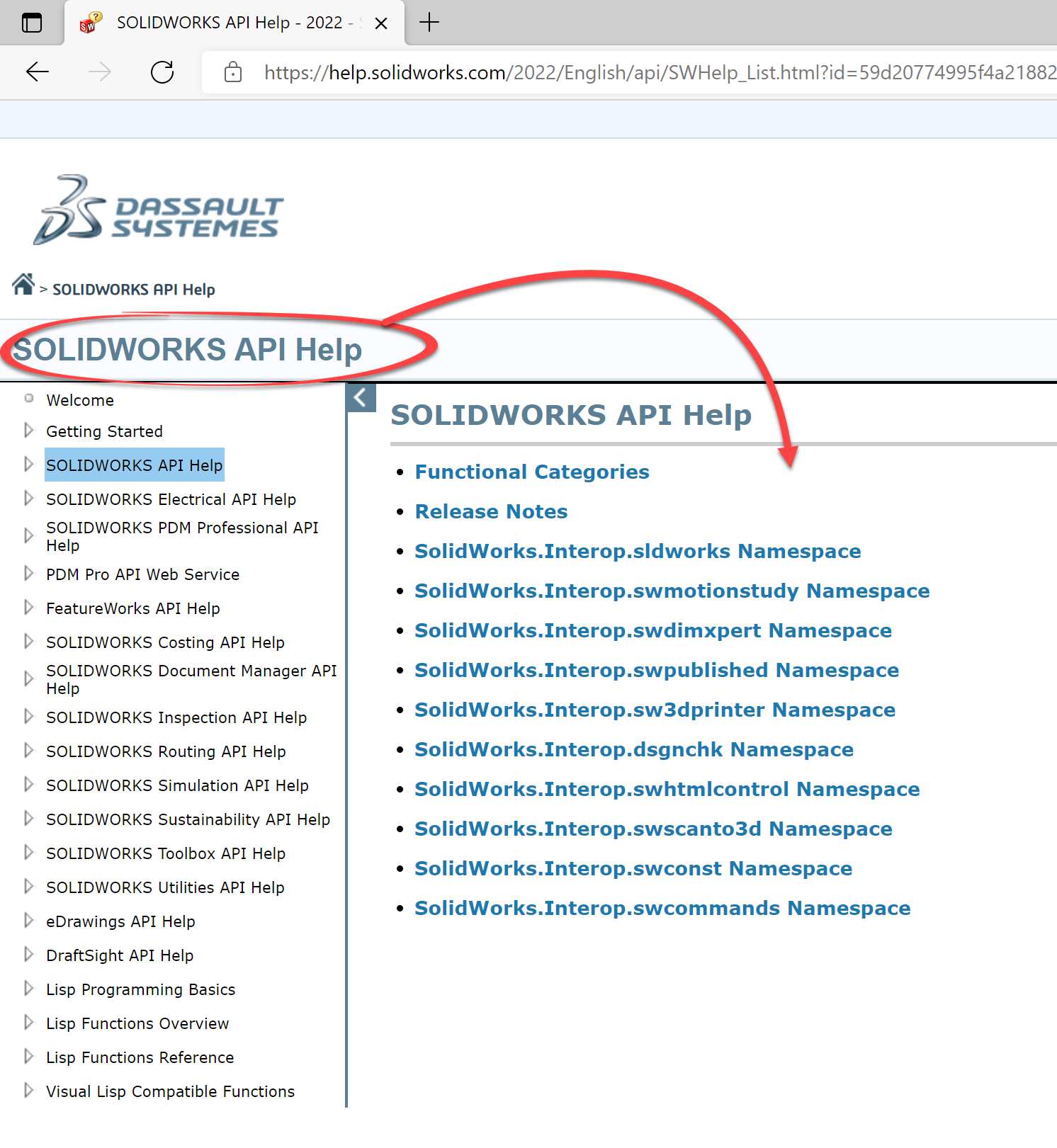This screenshot has height=1148, width=1057.
Task: Select the SOLIDWORKS API Help browser tab
Action: (234, 23)
